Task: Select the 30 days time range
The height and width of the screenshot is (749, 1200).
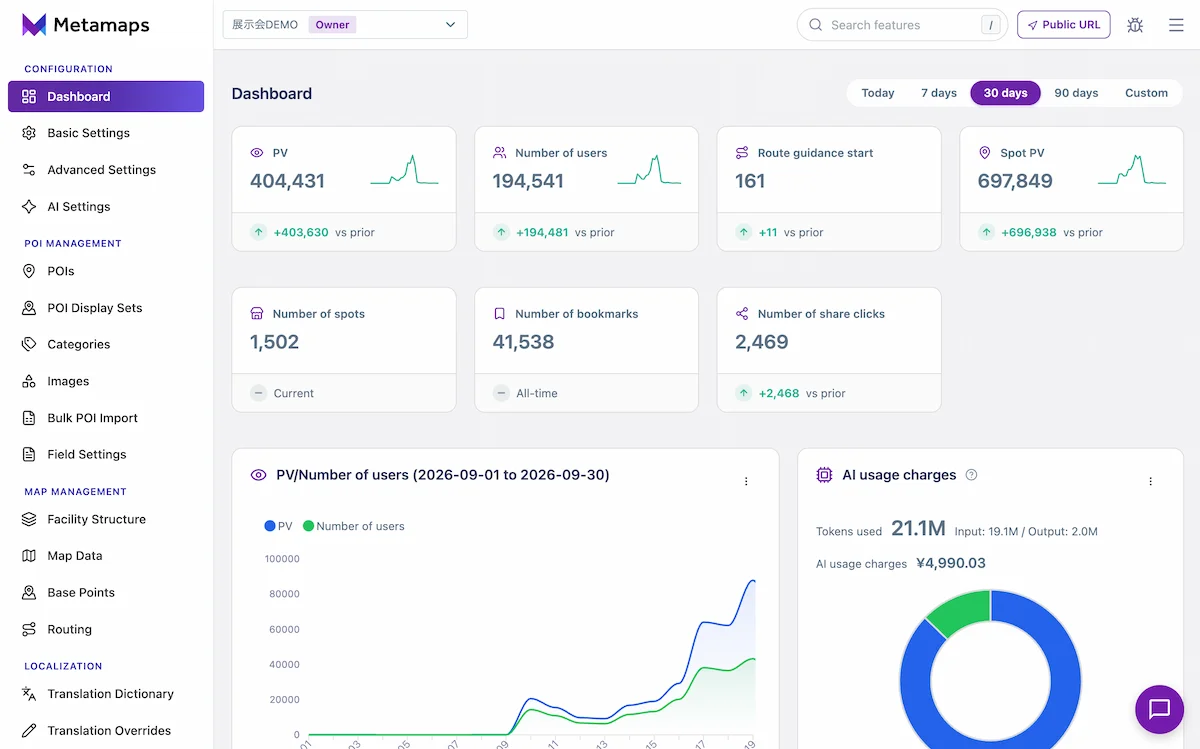Action: pos(1005,93)
